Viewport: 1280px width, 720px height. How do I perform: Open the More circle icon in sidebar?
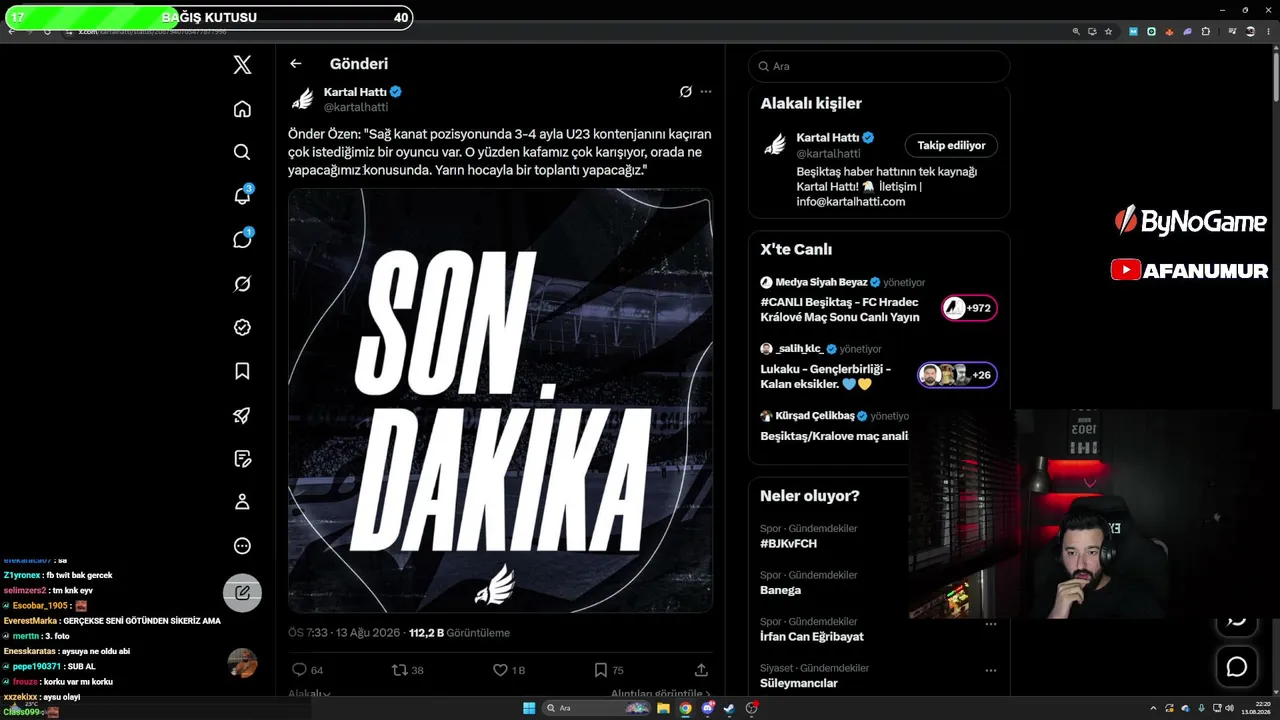coord(242,546)
